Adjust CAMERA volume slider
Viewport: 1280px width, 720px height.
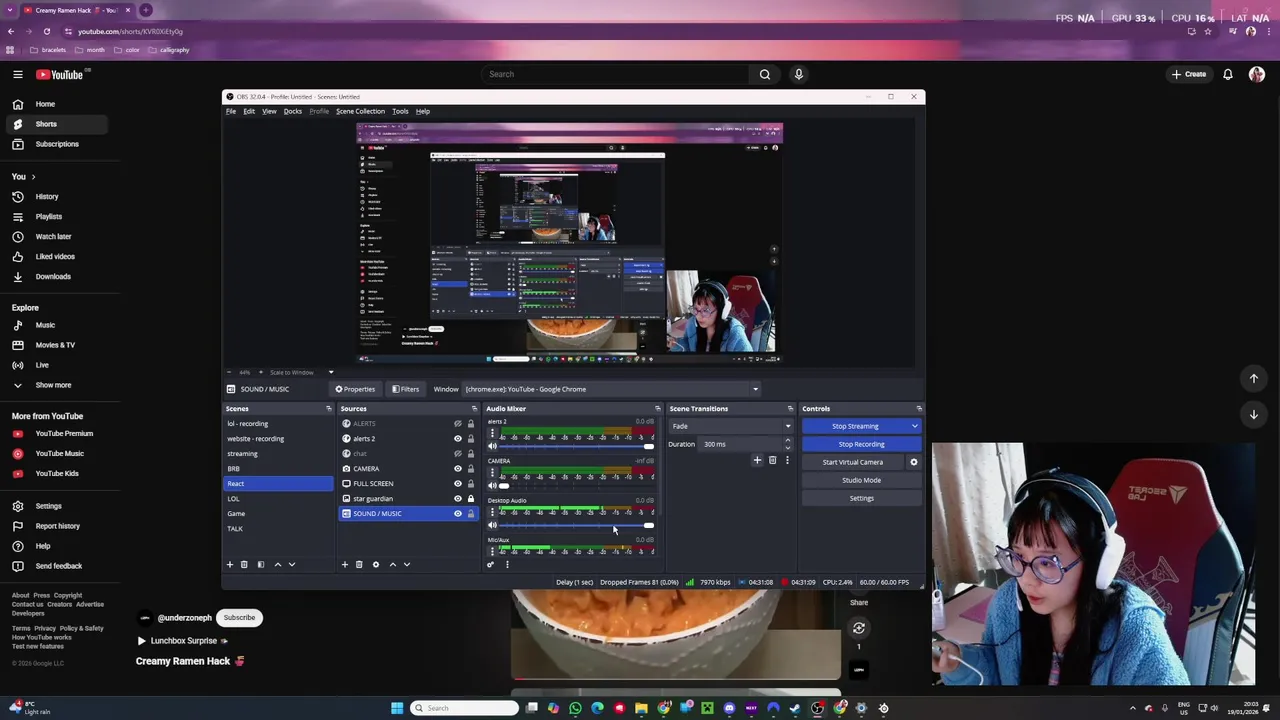575,485
